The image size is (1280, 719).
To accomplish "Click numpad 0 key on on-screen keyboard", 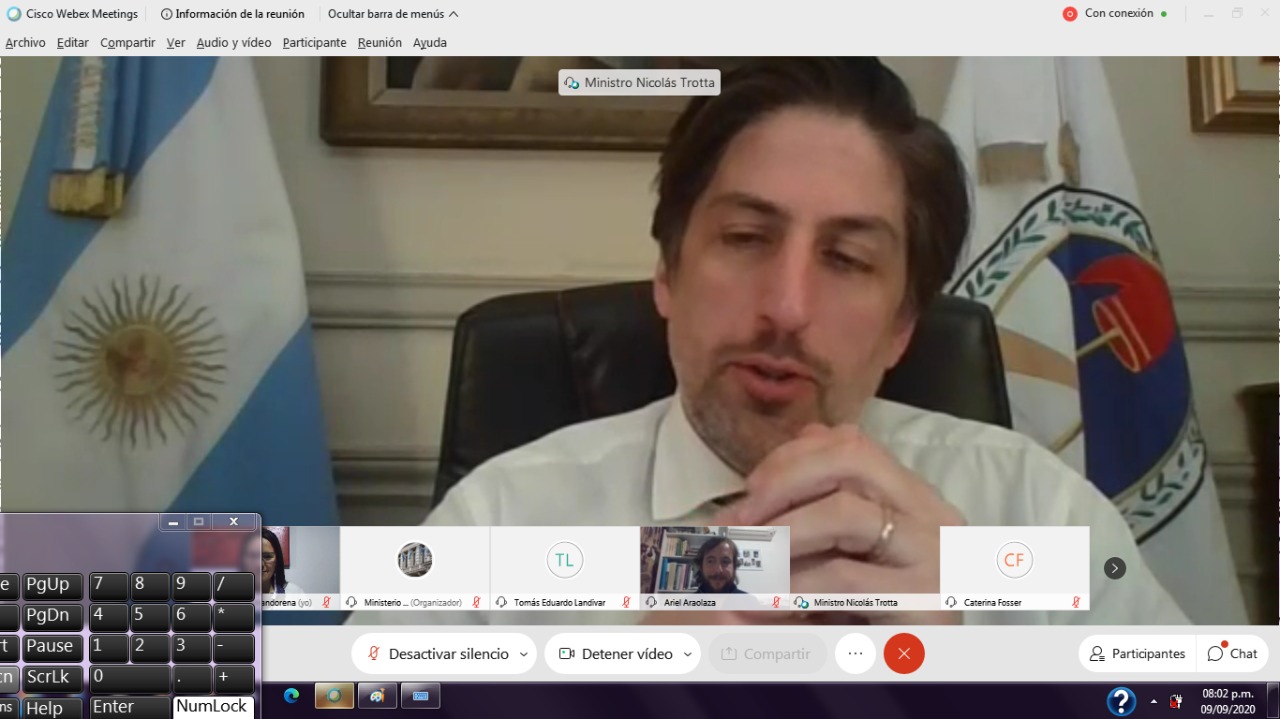I will pos(129,678).
